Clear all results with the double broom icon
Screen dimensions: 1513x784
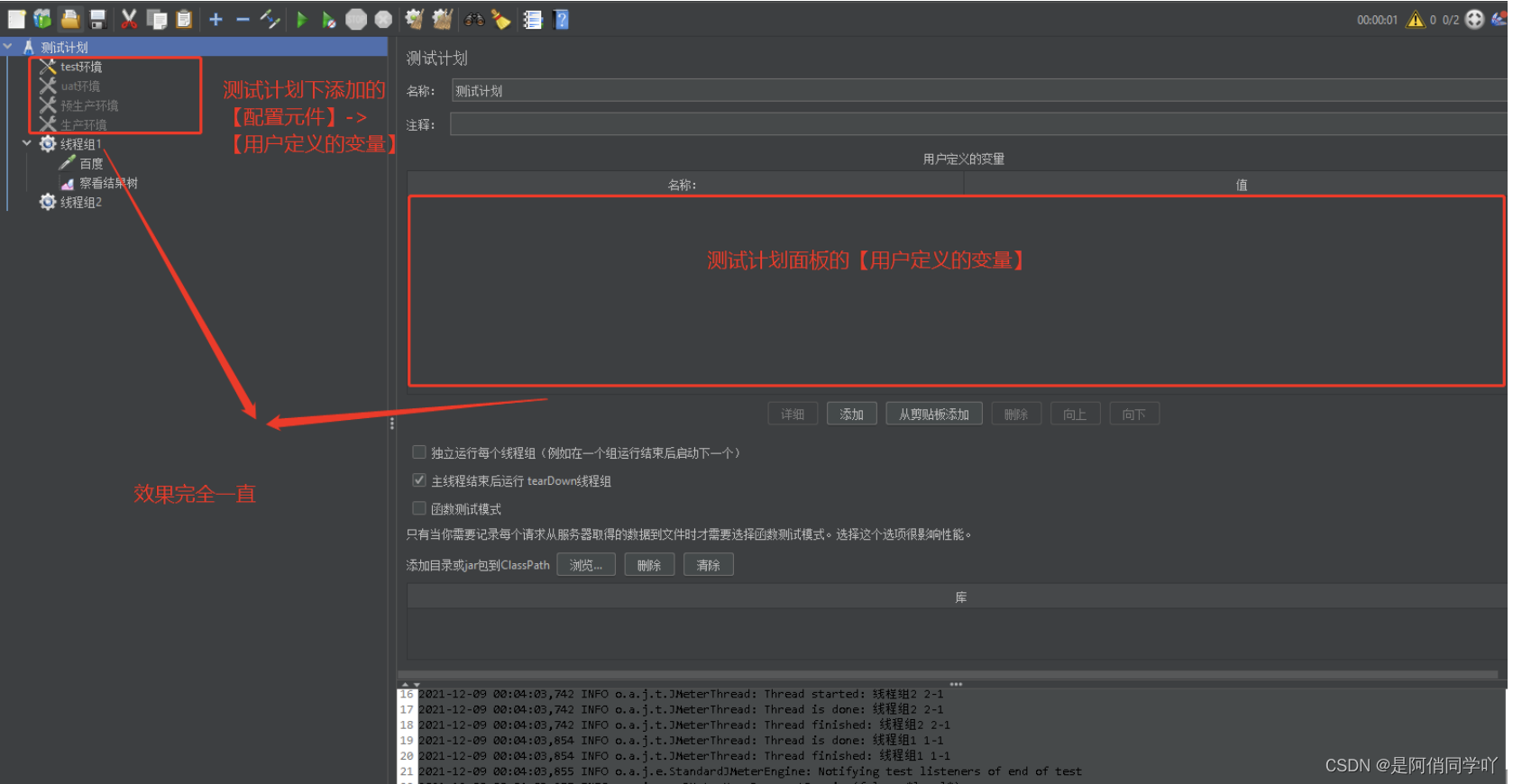(442, 19)
